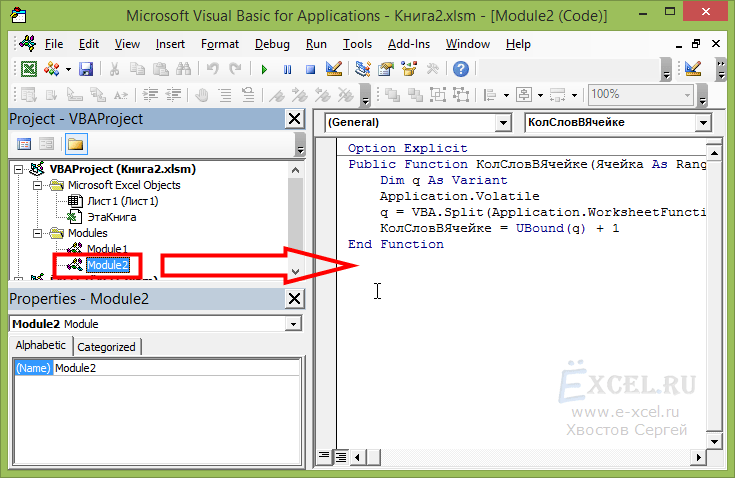Switch to the Alphabetic properties tab
Viewport: 735px width, 478px height.
[40, 345]
